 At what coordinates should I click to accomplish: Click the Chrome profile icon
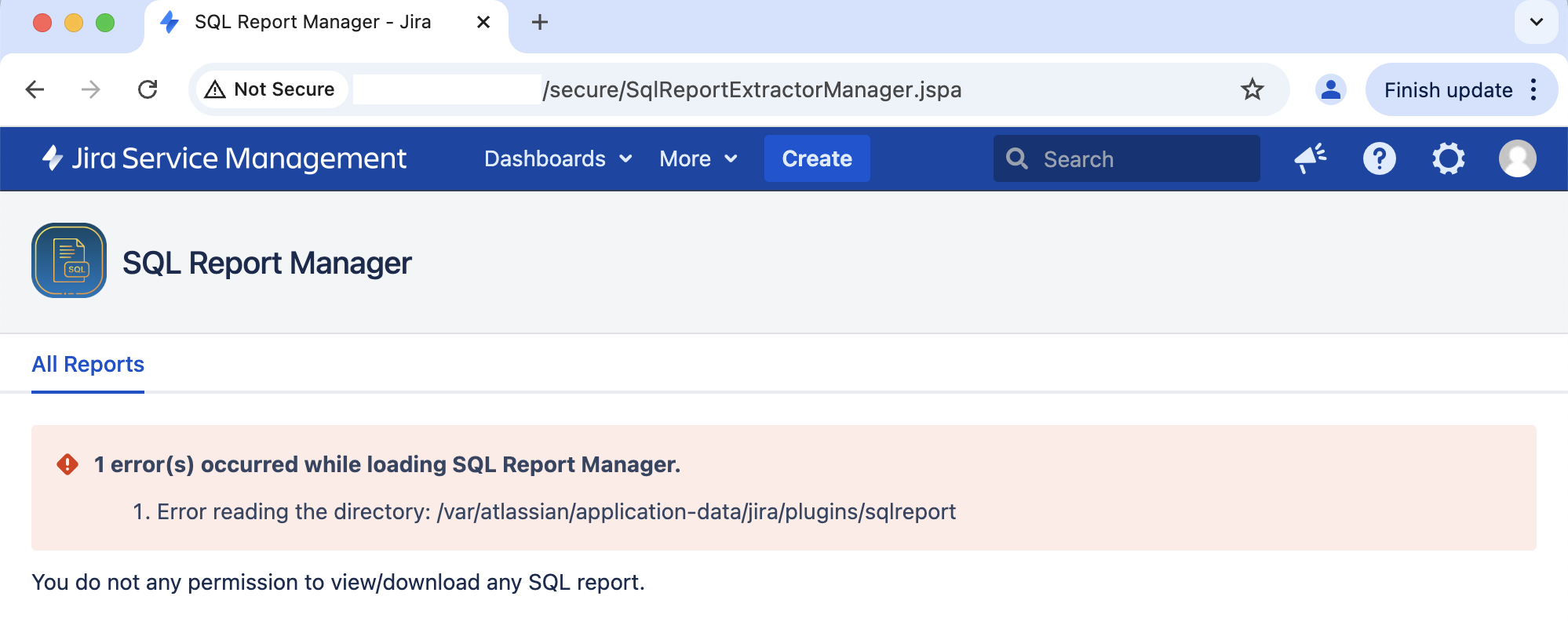(1330, 90)
